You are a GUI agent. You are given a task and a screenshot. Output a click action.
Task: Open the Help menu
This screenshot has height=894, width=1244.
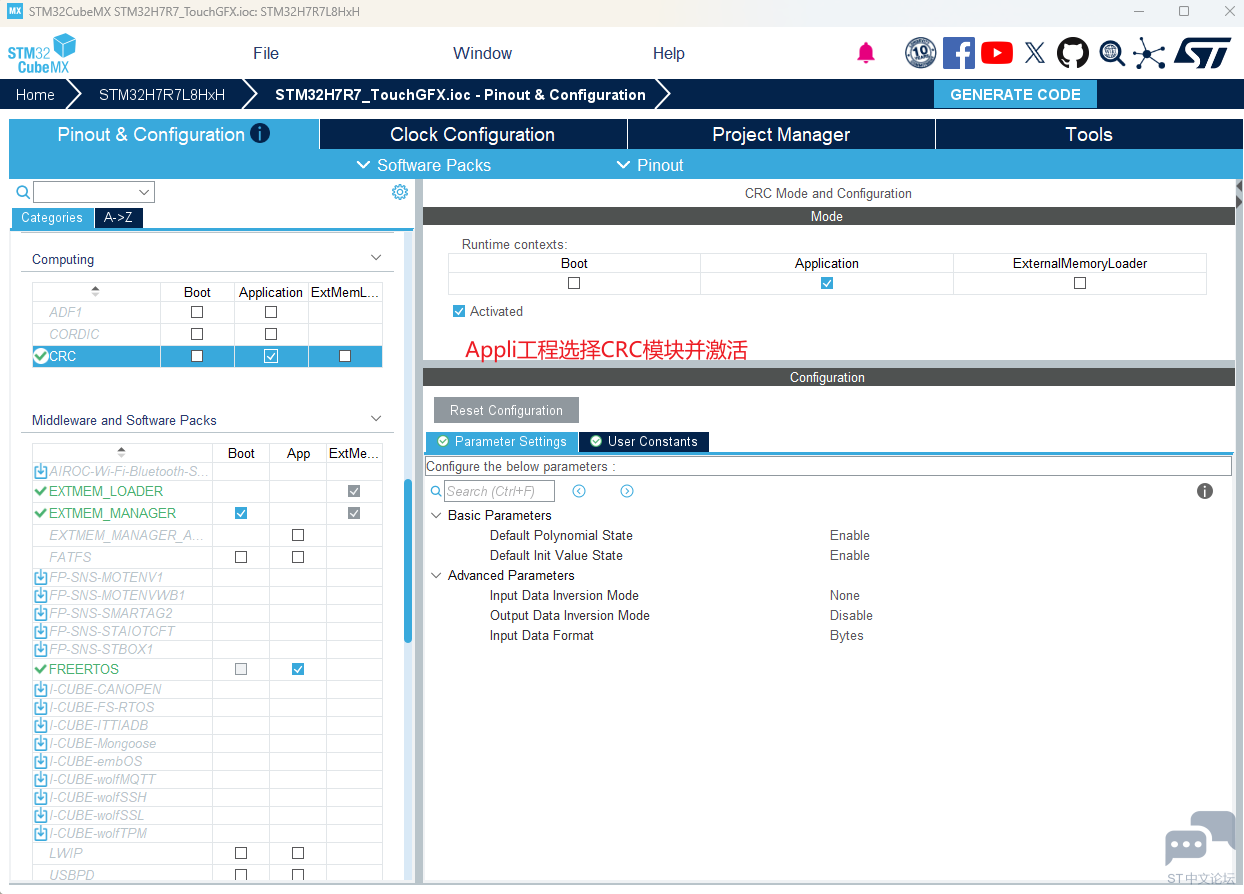coord(669,53)
